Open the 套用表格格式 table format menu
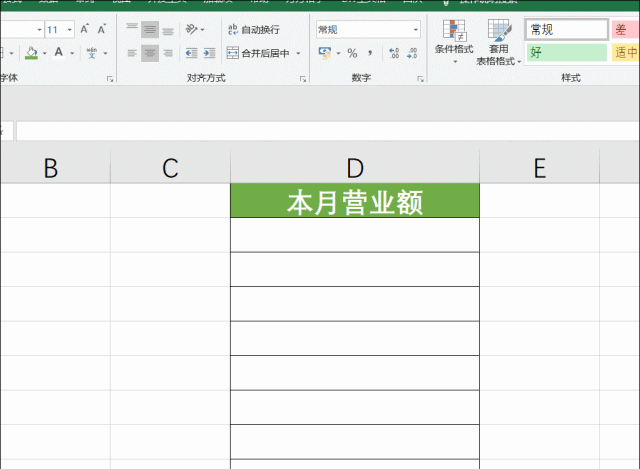The width and height of the screenshot is (640, 469). pos(498,42)
